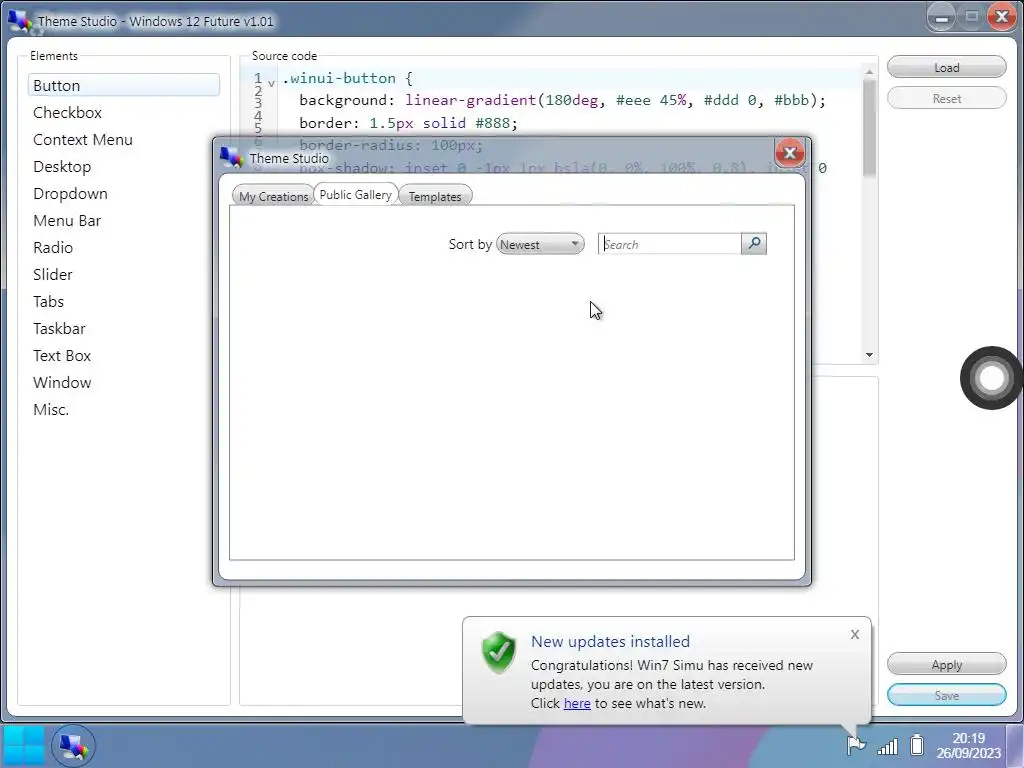This screenshot has width=1024, height=768.
Task: Dismiss the updates notification with X
Action: [x=855, y=635]
